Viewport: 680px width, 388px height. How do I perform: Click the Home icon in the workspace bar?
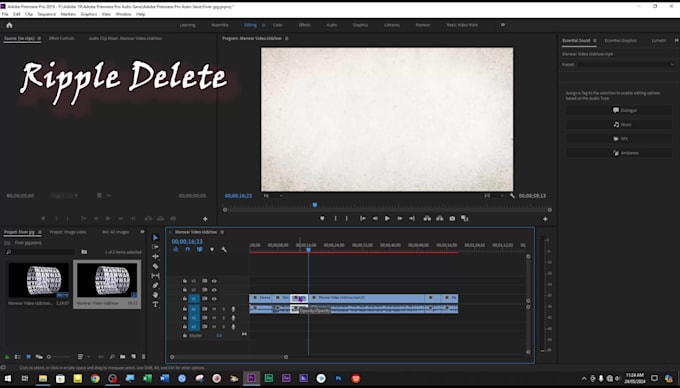[x=9, y=25]
